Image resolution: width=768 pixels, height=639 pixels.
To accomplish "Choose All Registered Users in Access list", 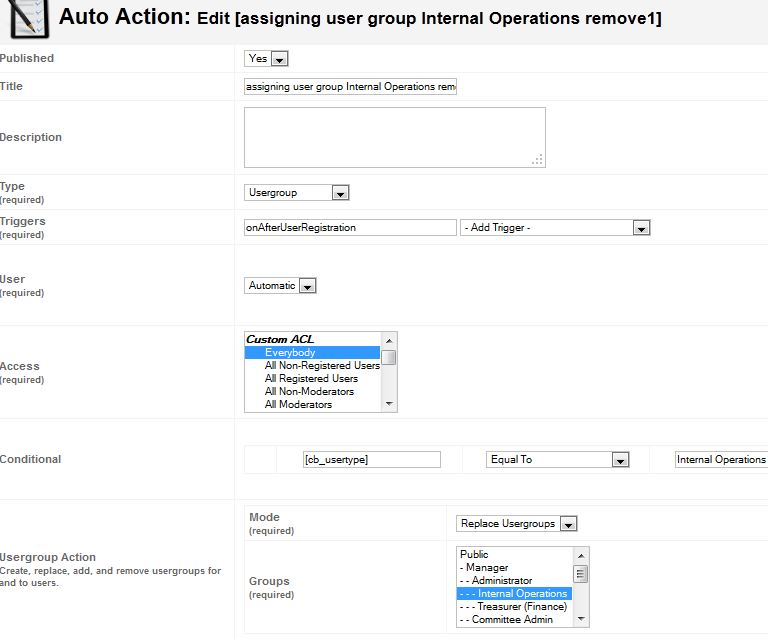I will 311,379.
